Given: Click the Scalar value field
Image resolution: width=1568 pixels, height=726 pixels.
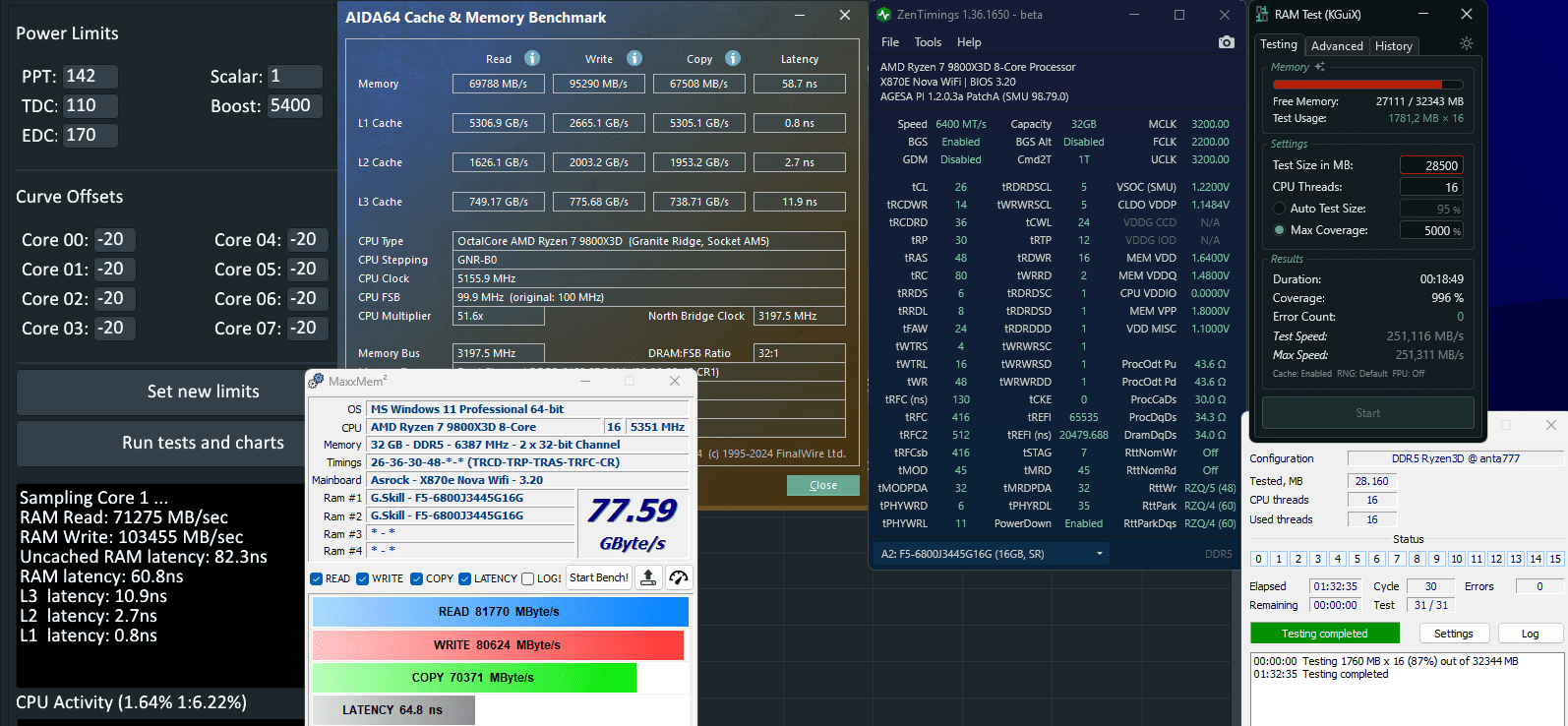Looking at the screenshot, I should (295, 77).
